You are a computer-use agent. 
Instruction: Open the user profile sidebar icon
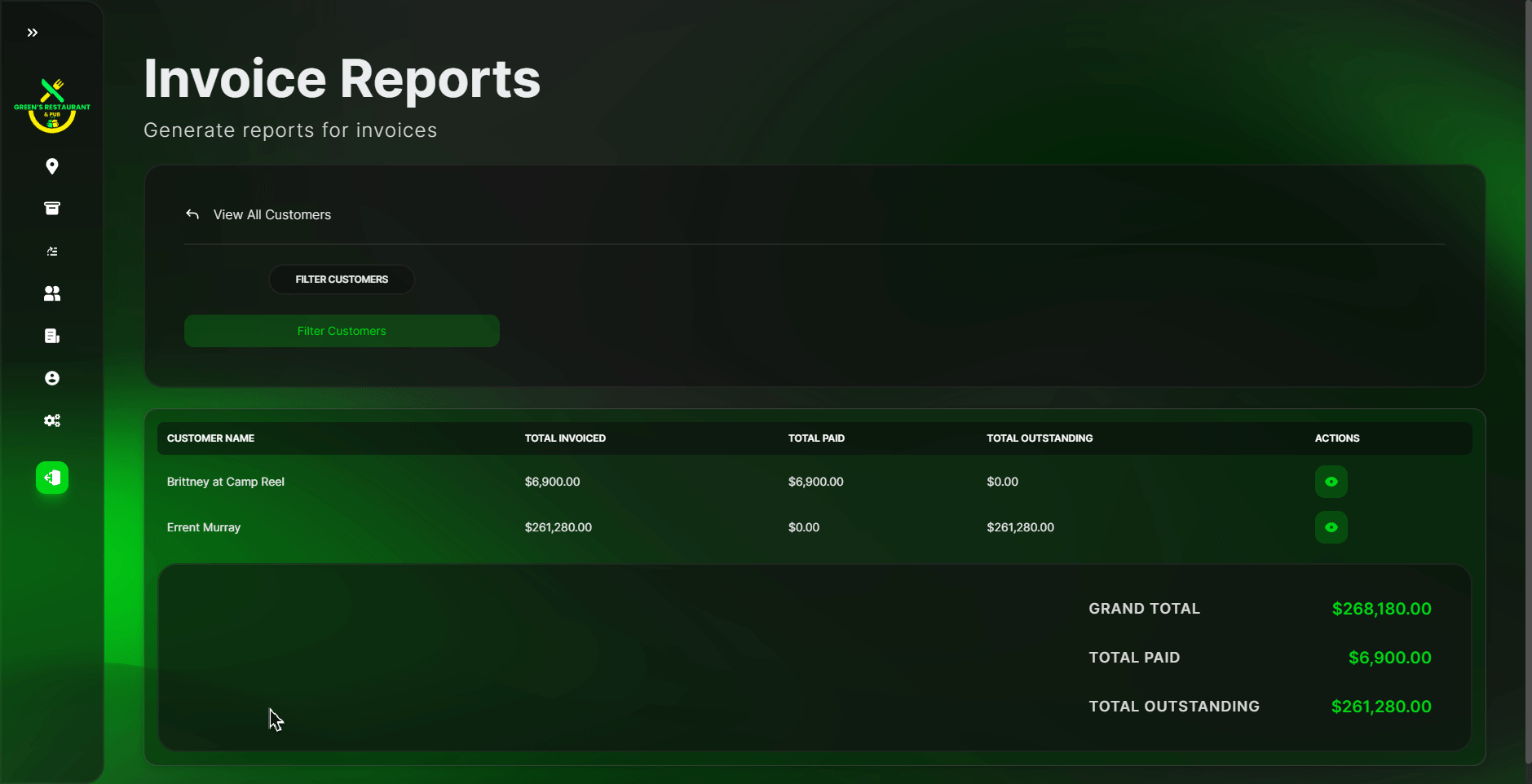[x=52, y=378]
